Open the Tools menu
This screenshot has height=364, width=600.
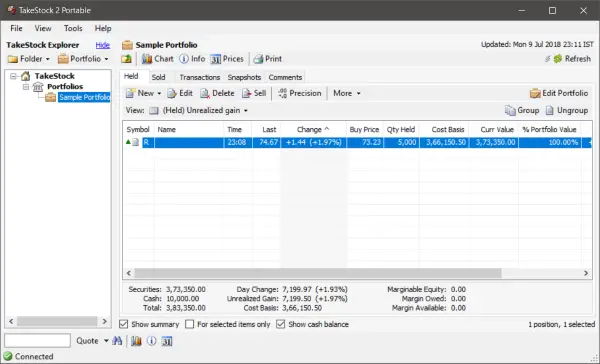click(73, 28)
